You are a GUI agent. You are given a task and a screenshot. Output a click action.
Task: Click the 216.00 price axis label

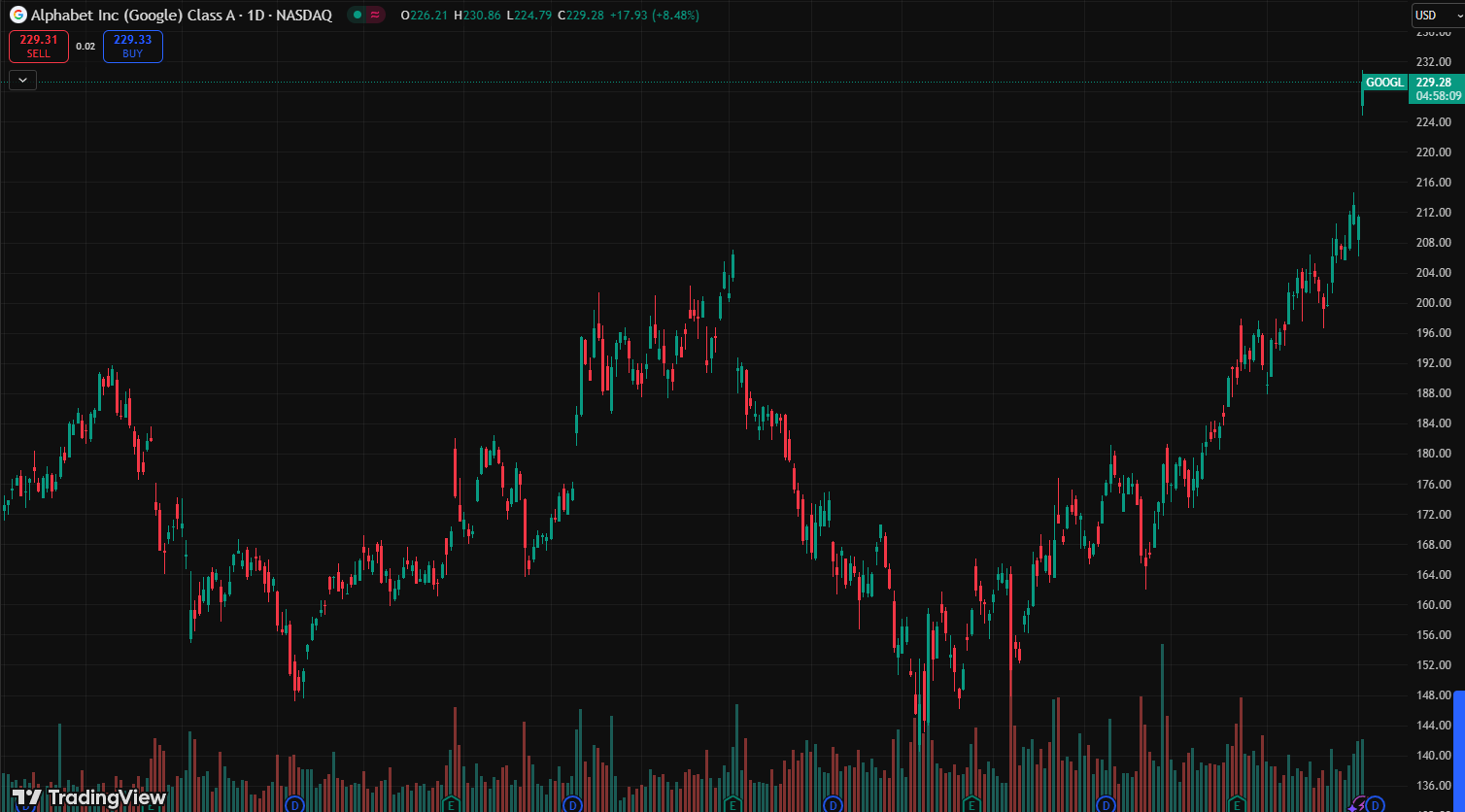(1433, 183)
